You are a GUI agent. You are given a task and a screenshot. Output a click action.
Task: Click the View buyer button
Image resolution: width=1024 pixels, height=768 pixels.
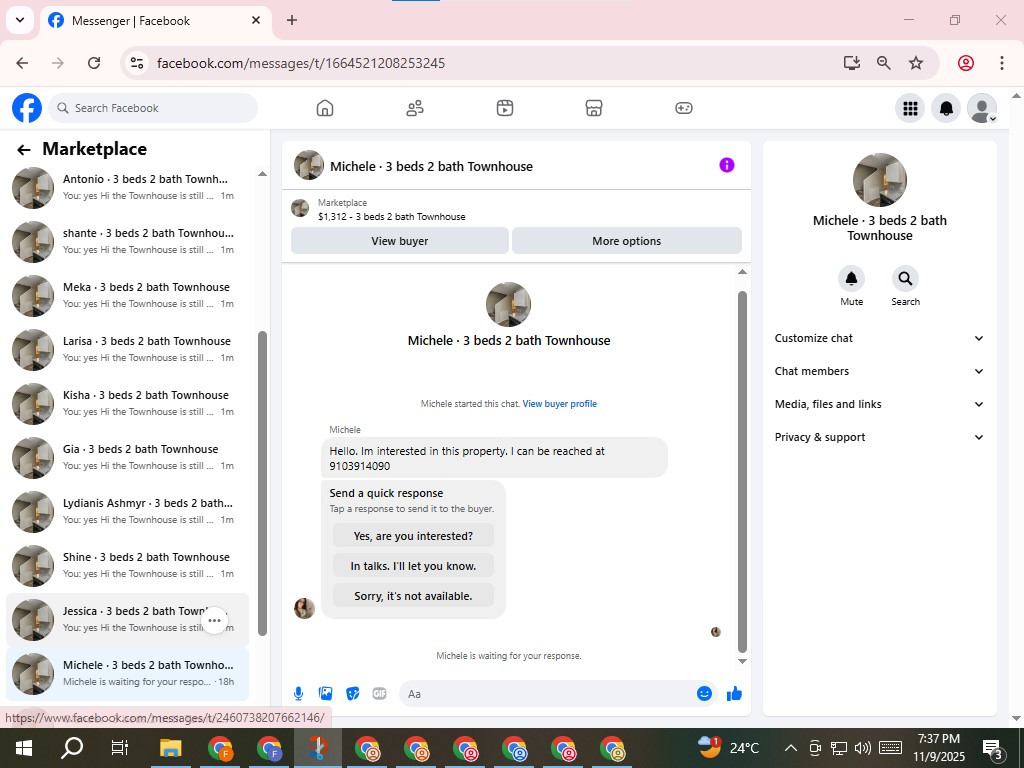[x=400, y=241]
